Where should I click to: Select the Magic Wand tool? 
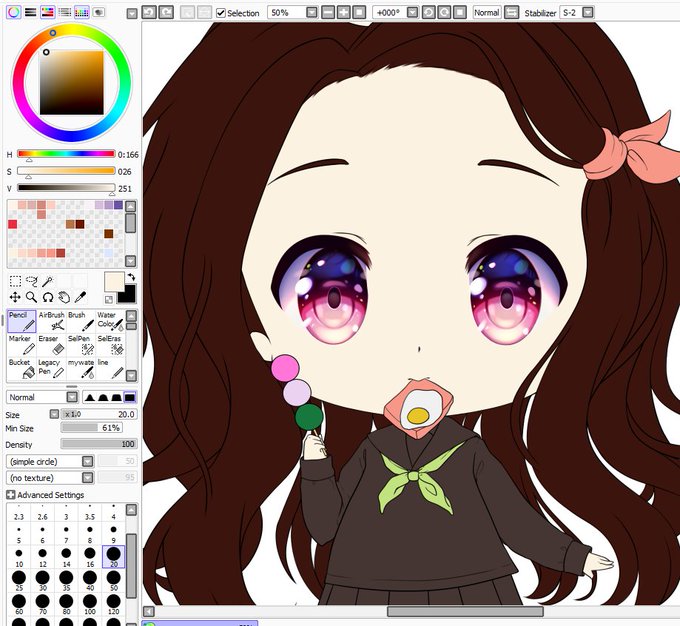[47, 282]
